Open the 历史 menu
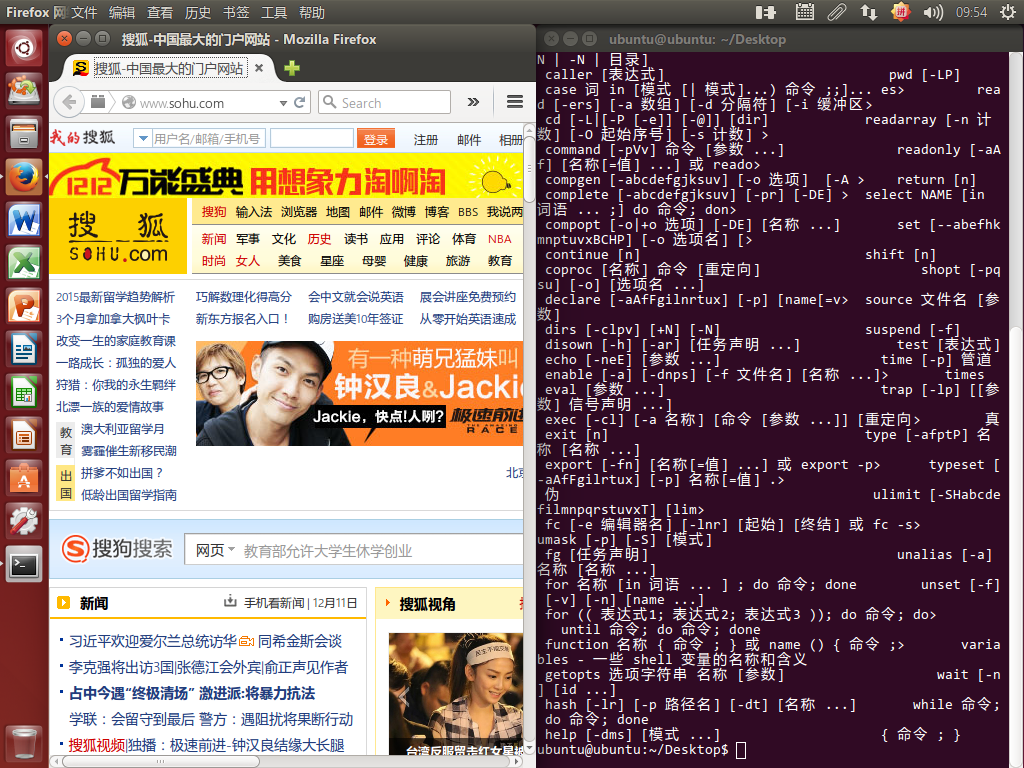Viewport: 1024px width, 768px height. coord(197,12)
